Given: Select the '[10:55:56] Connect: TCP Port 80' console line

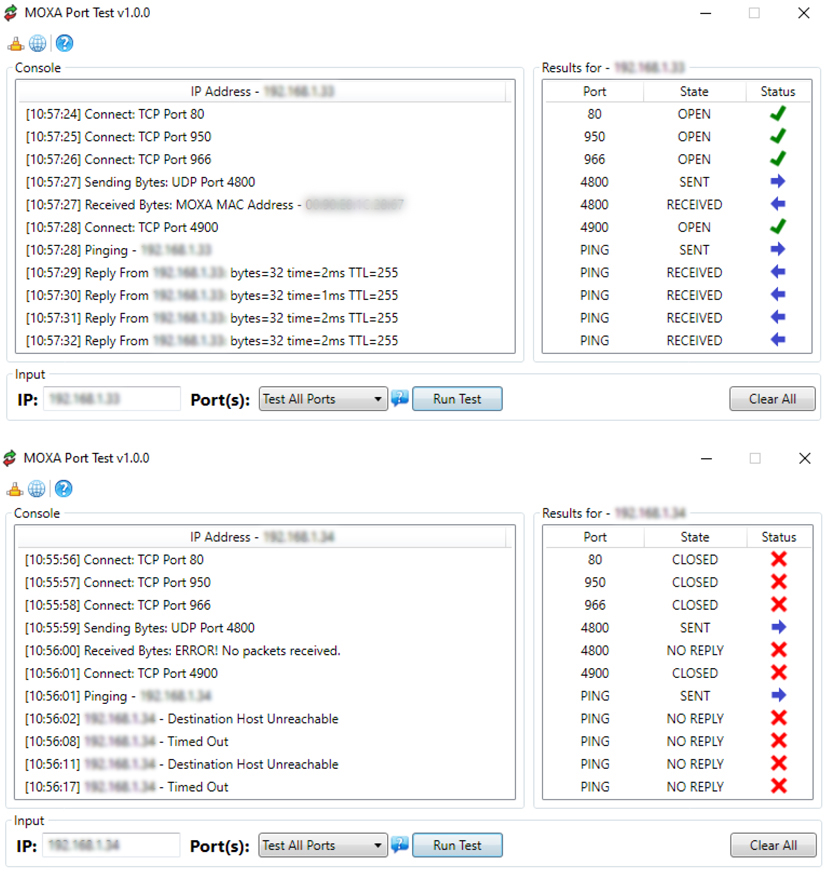Looking at the screenshot, I should (114, 560).
